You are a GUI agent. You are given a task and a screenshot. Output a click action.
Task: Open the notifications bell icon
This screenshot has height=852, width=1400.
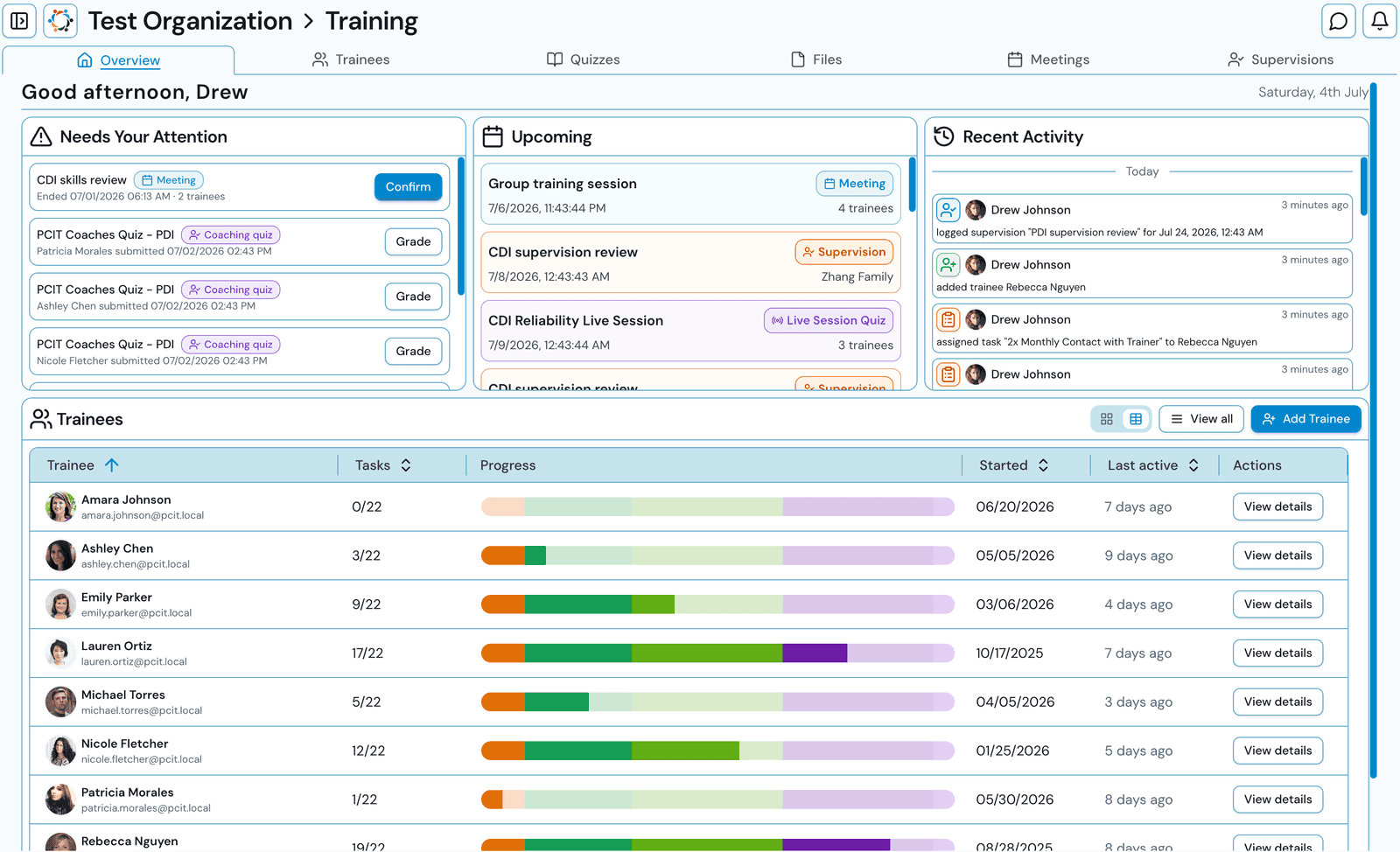tap(1380, 21)
